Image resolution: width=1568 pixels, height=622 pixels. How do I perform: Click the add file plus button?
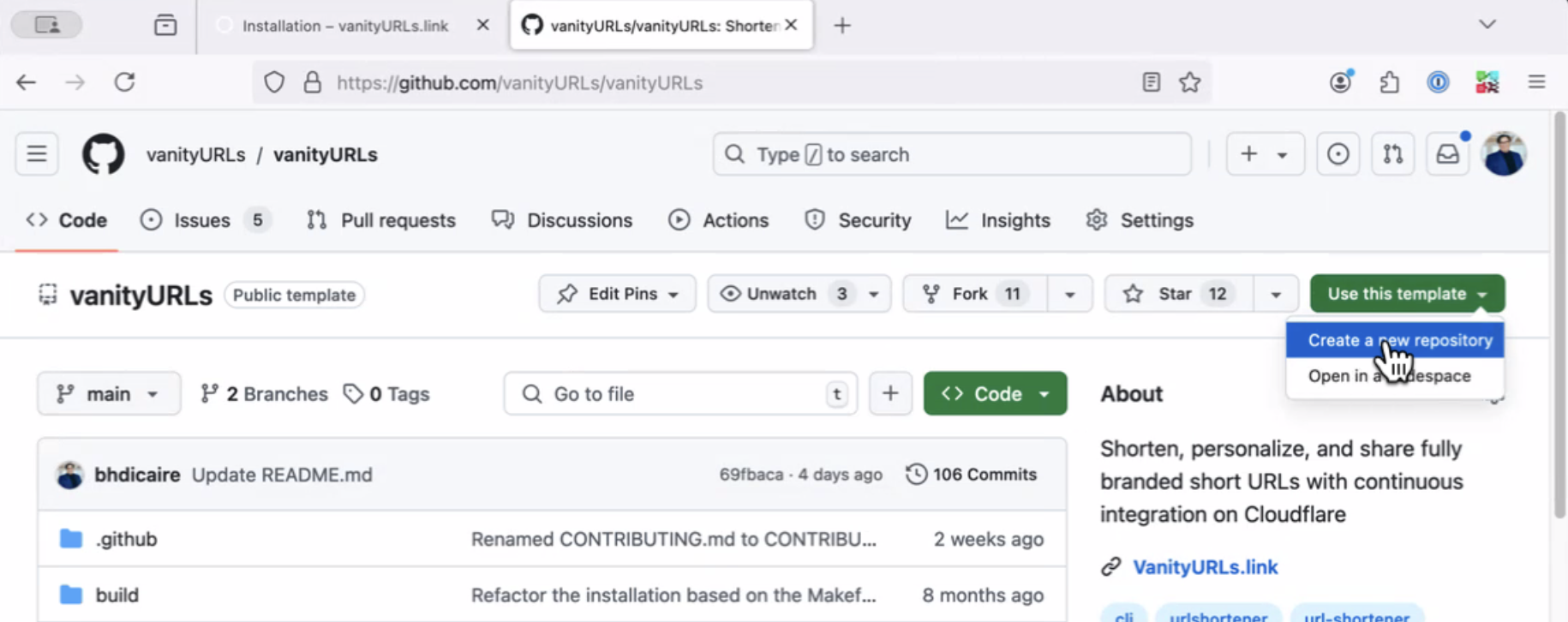(890, 393)
